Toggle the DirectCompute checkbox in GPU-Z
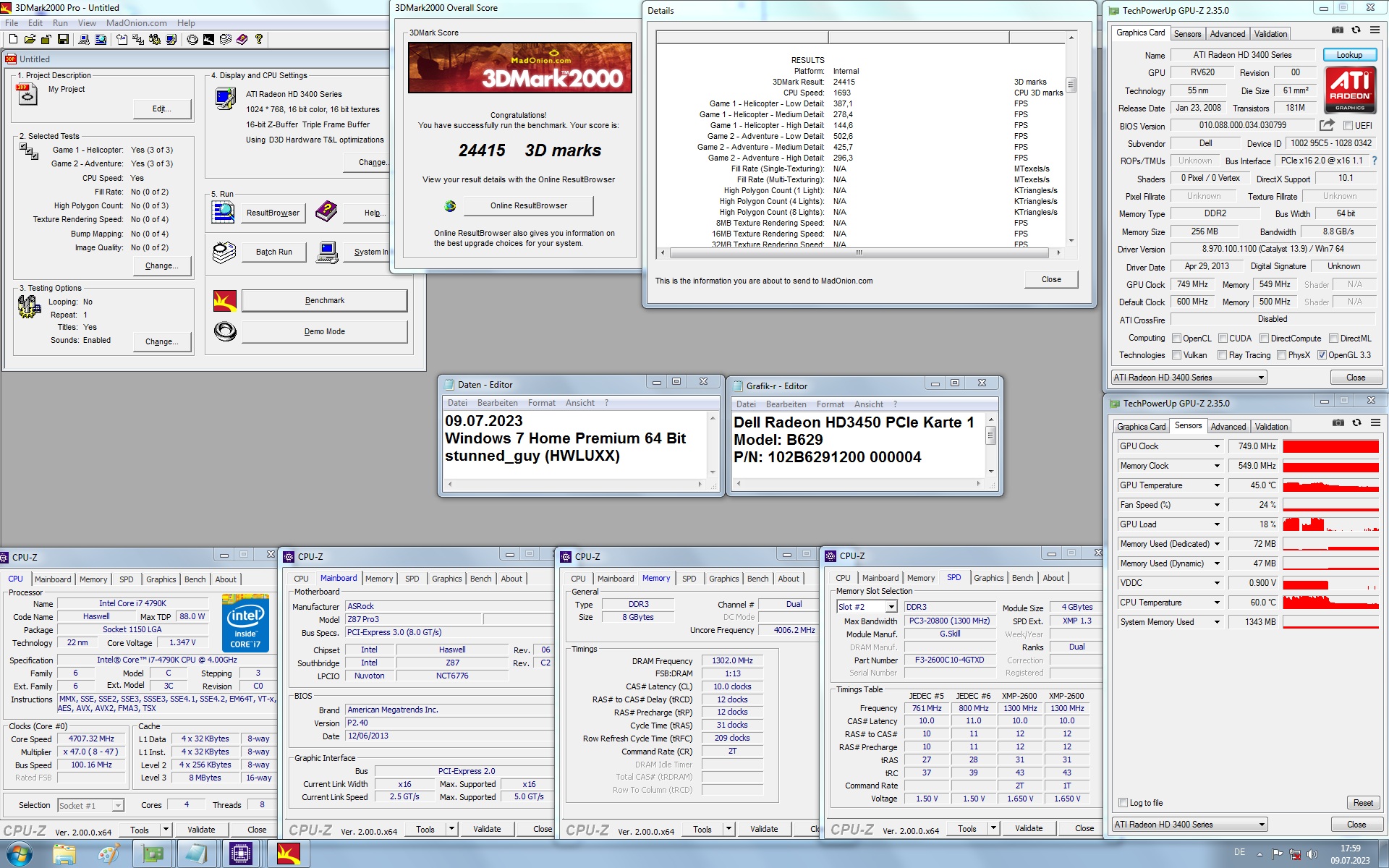This screenshot has width=1389, height=868. click(1265, 339)
